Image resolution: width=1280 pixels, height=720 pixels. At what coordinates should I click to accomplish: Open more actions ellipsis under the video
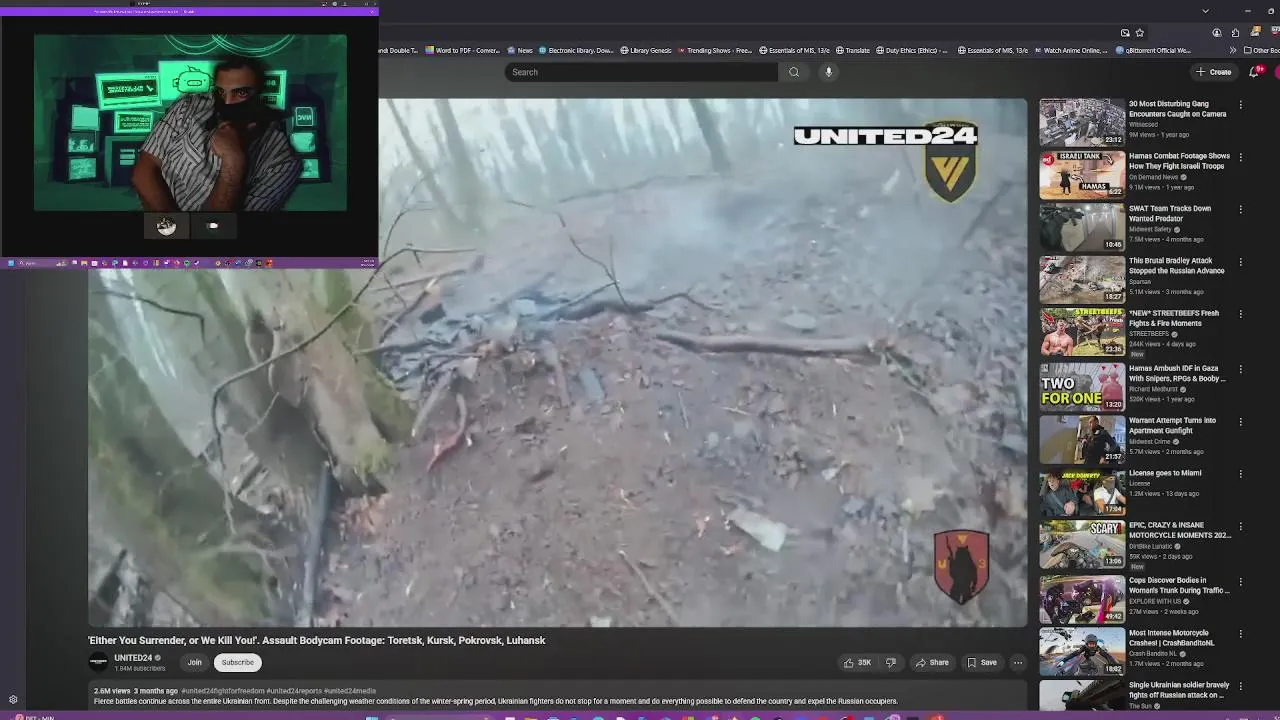click(1018, 662)
